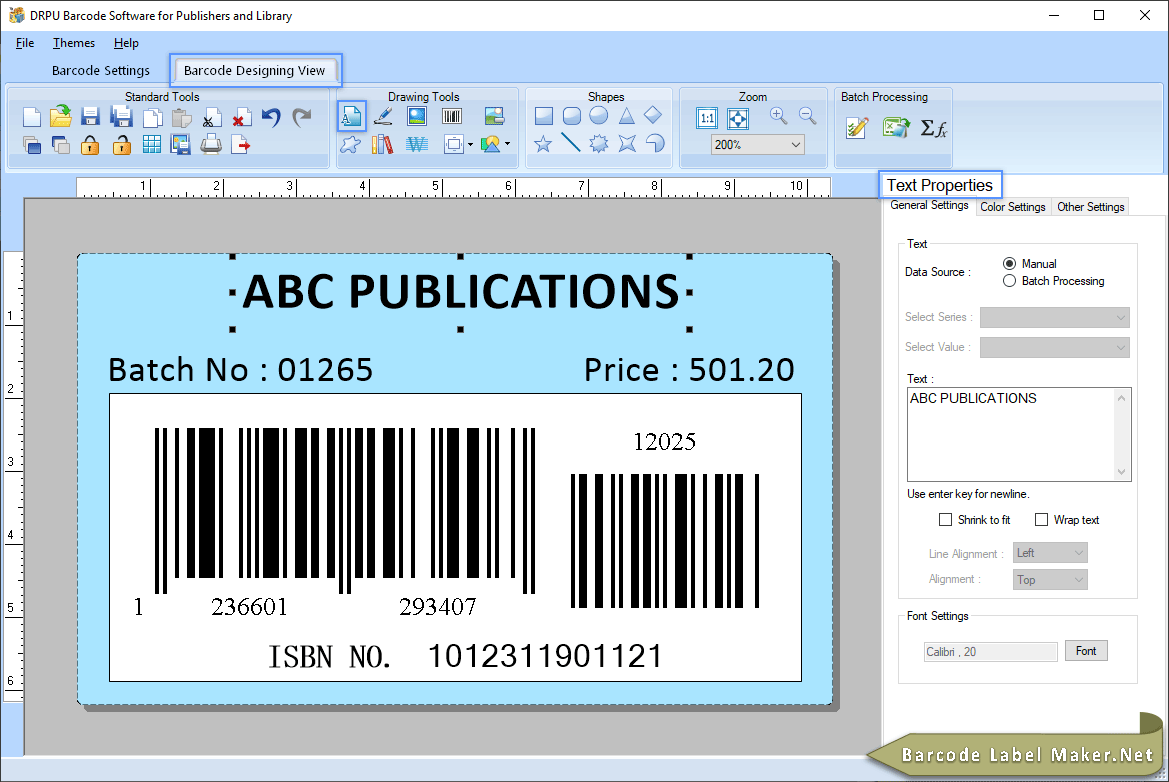
Task: Choose the triangle shape
Action: pos(626,116)
